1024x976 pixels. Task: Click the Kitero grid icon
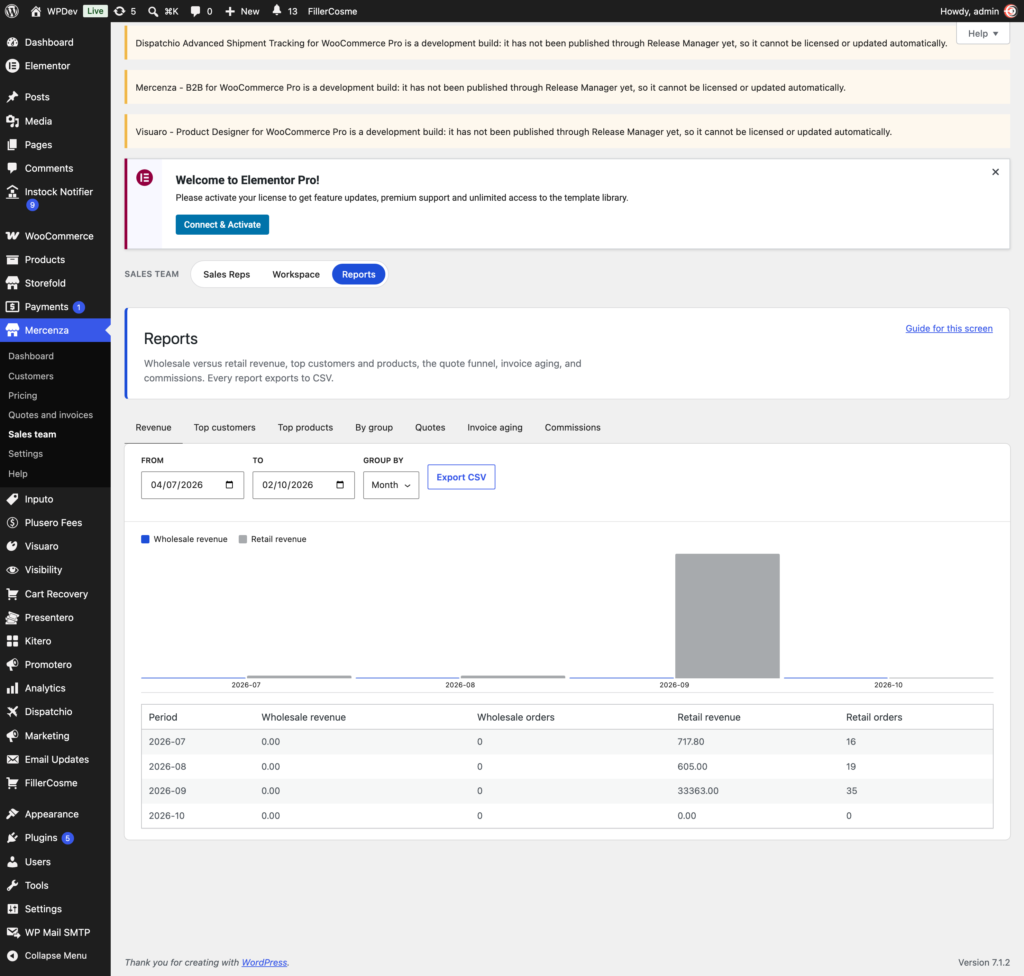[x=12, y=641]
